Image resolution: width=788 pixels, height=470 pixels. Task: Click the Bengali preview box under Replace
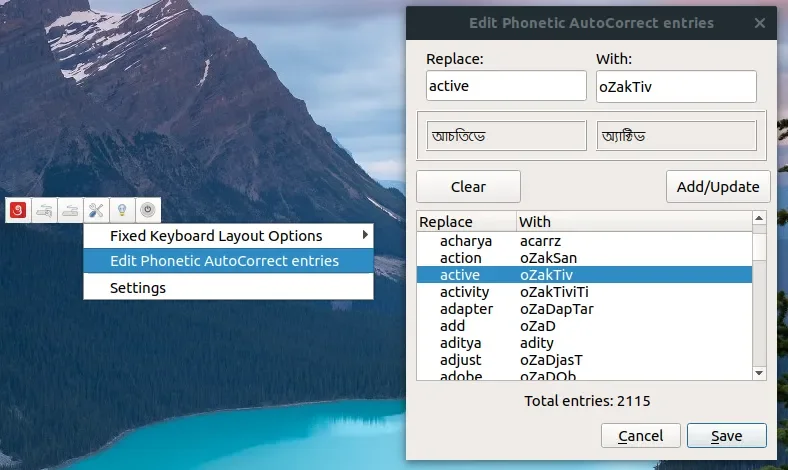click(506, 136)
